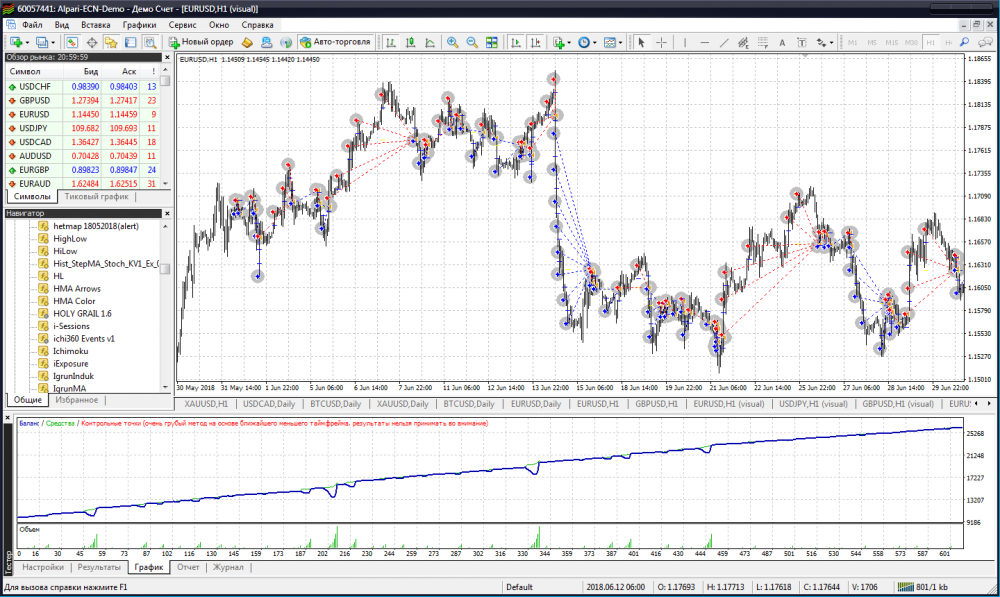The height and width of the screenshot is (597, 1000).
Task: Tile chart windows with the grid icon
Action: pos(492,42)
